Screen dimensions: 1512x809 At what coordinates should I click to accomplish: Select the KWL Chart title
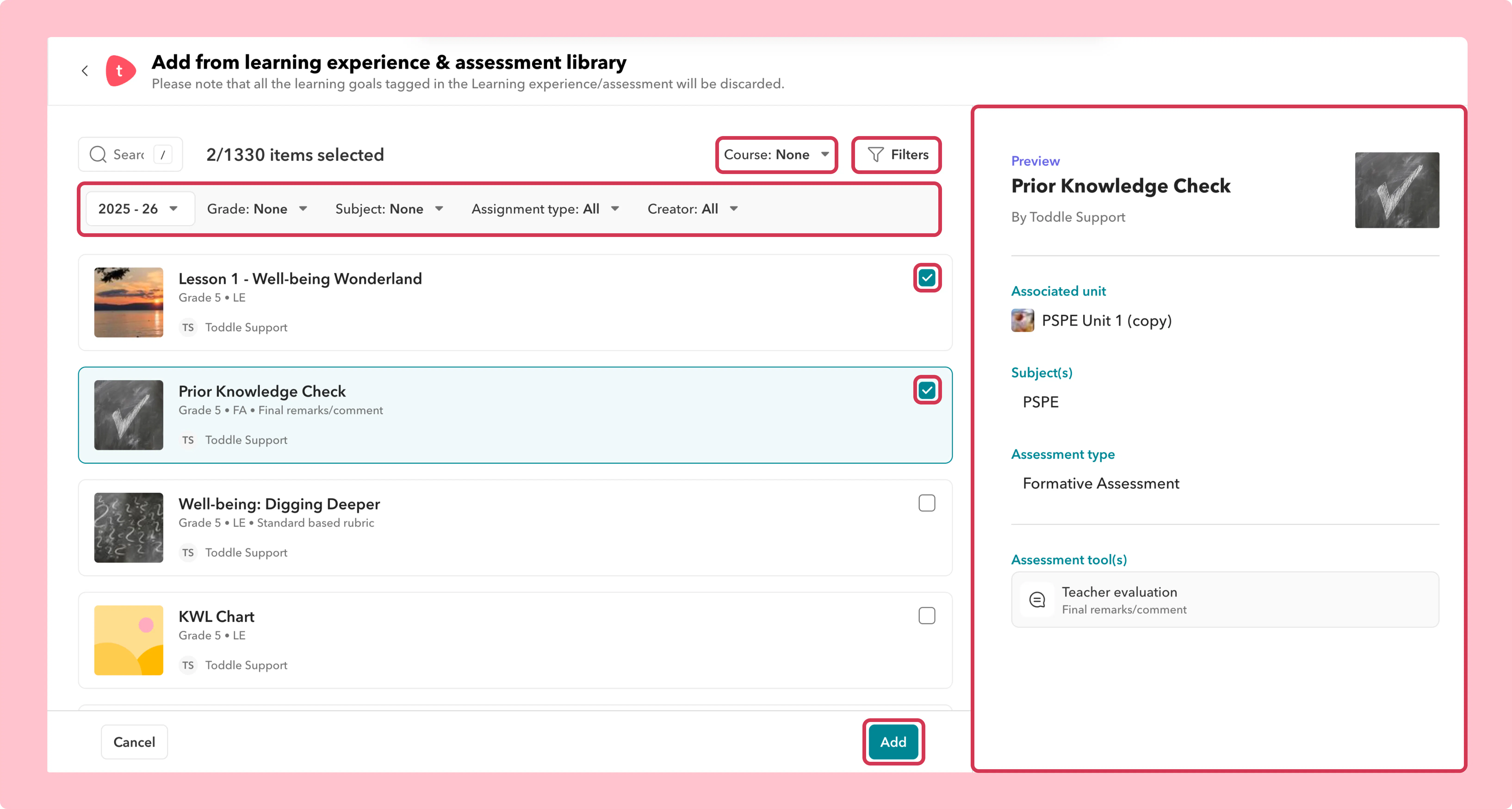click(216, 617)
